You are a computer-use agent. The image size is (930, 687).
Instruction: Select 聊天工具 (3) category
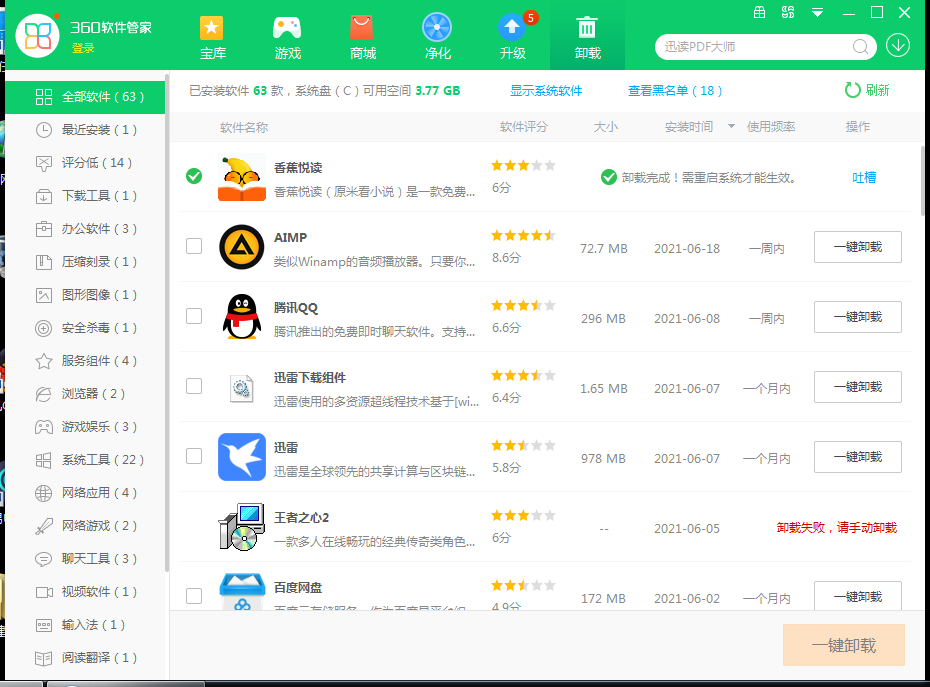point(85,559)
